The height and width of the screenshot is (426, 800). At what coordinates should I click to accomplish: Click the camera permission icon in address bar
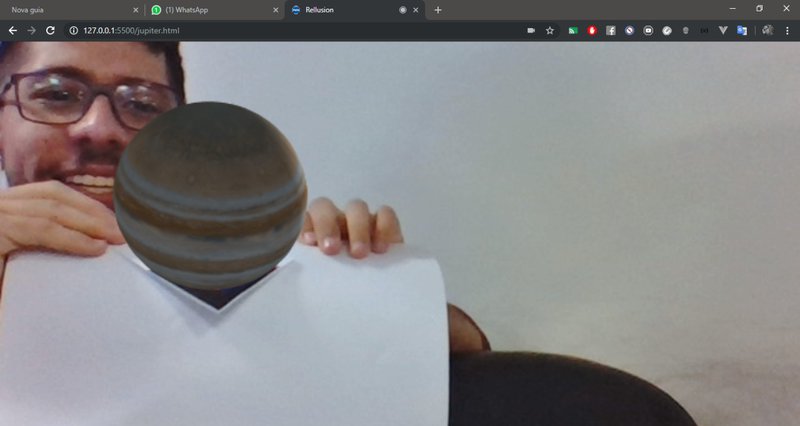531,31
